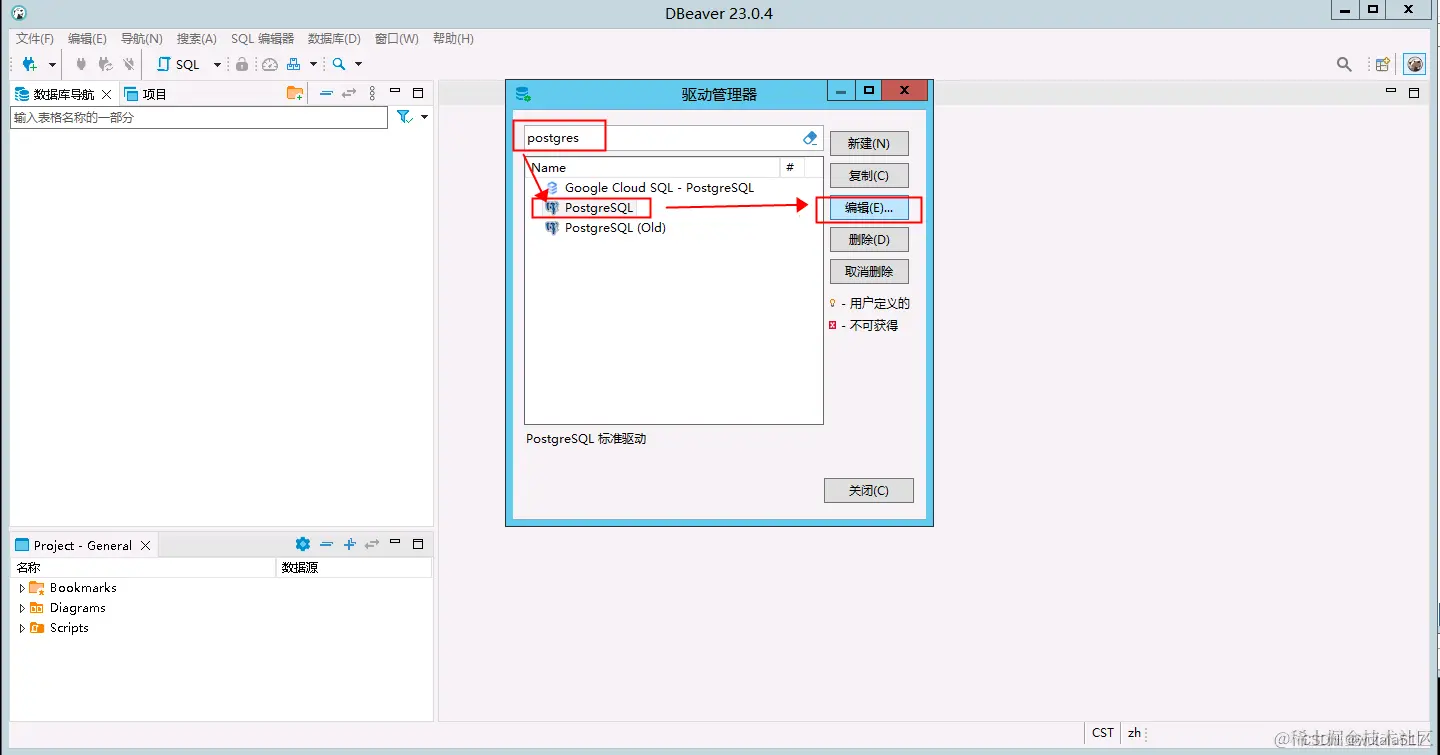Screen dimensions: 1440x755
Task: Click the Name column header
Action: coord(653,167)
